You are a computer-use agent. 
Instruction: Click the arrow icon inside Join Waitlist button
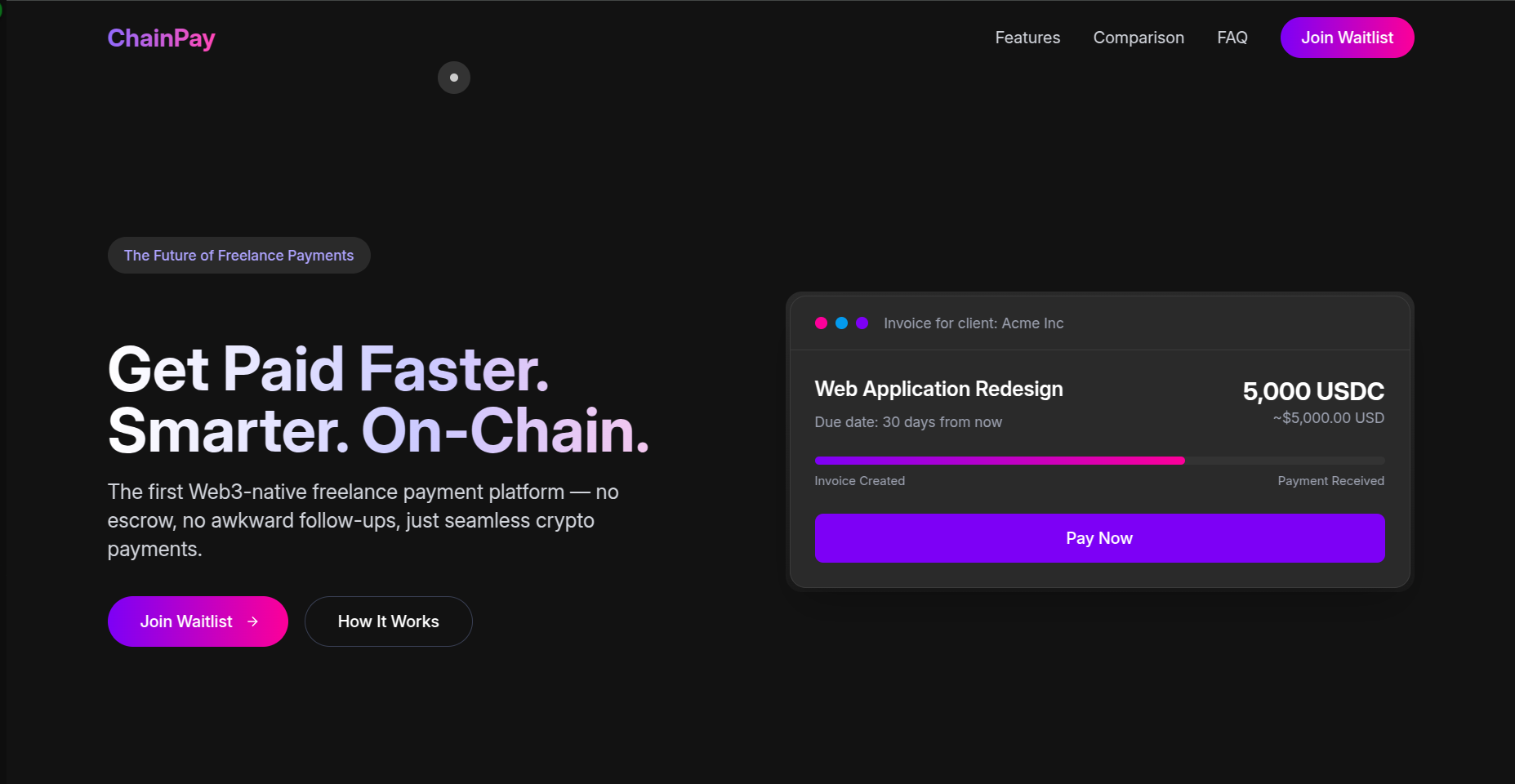coord(251,621)
